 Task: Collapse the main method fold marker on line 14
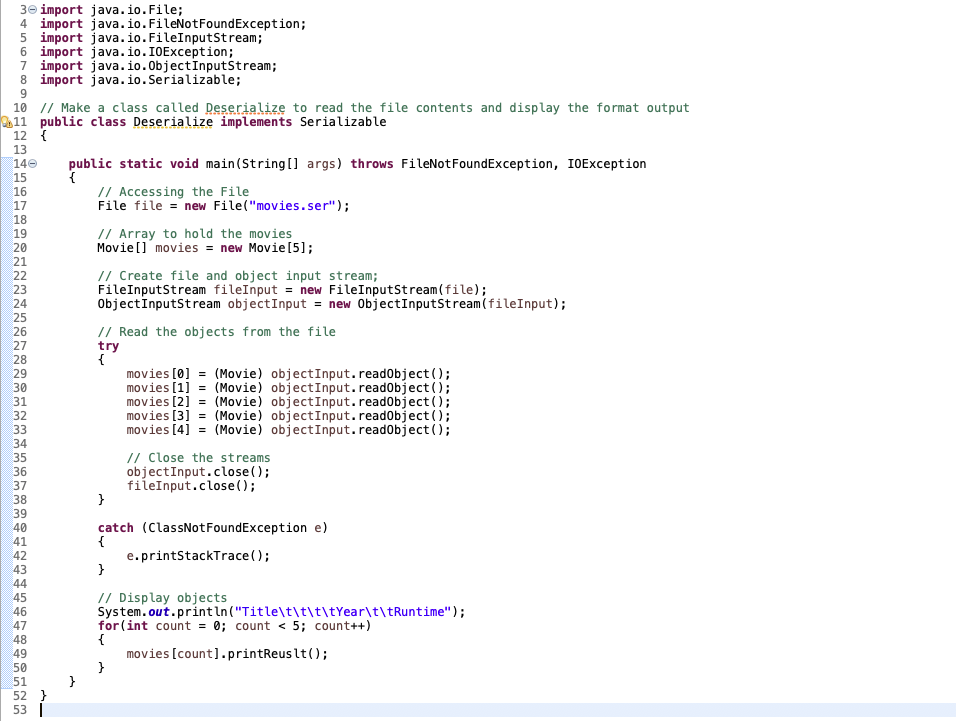tap(31, 163)
